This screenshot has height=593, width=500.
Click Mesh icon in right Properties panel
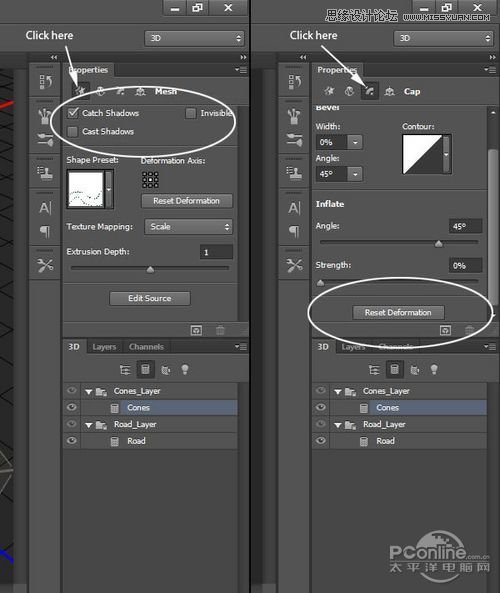[329, 91]
